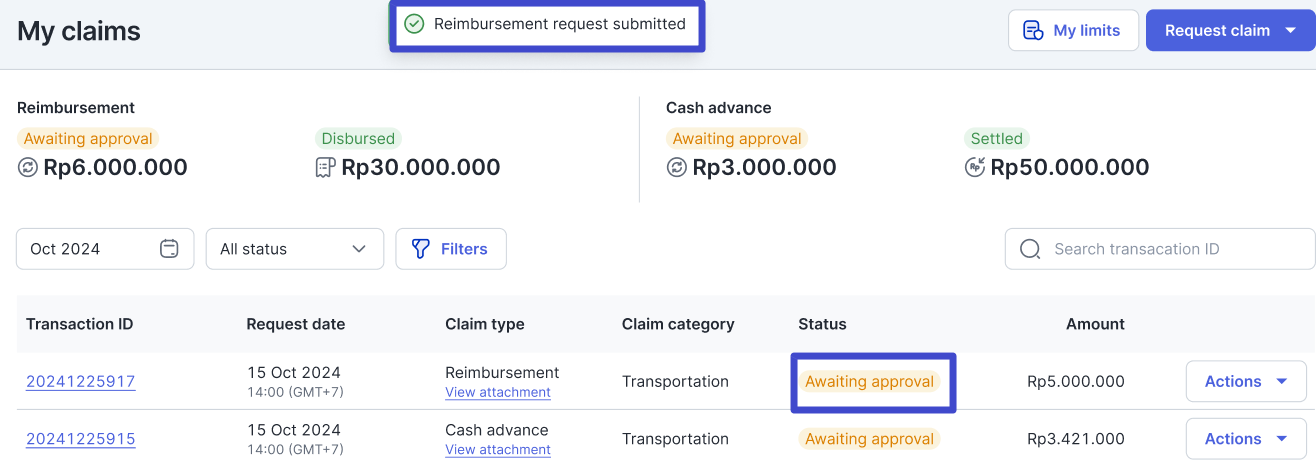Click the sync icon beside Rp3.000.000

(x=677, y=168)
